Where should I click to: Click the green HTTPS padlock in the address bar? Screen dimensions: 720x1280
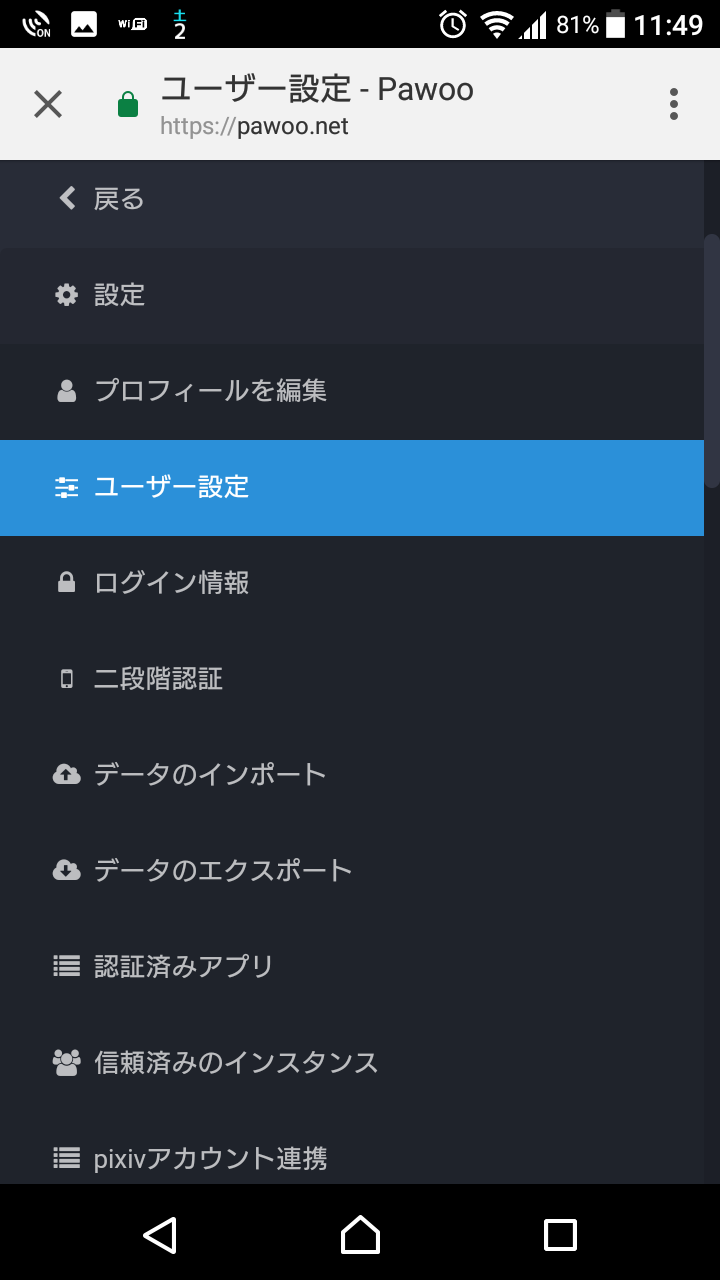(127, 104)
